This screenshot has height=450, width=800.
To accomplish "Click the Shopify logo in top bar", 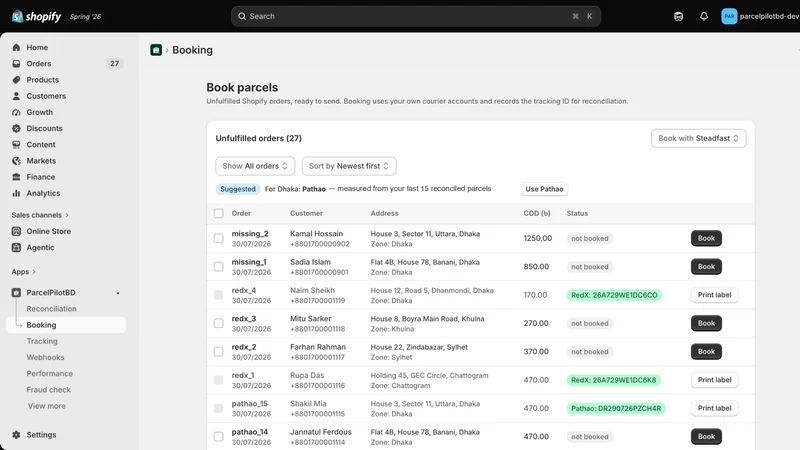I will (x=36, y=16).
